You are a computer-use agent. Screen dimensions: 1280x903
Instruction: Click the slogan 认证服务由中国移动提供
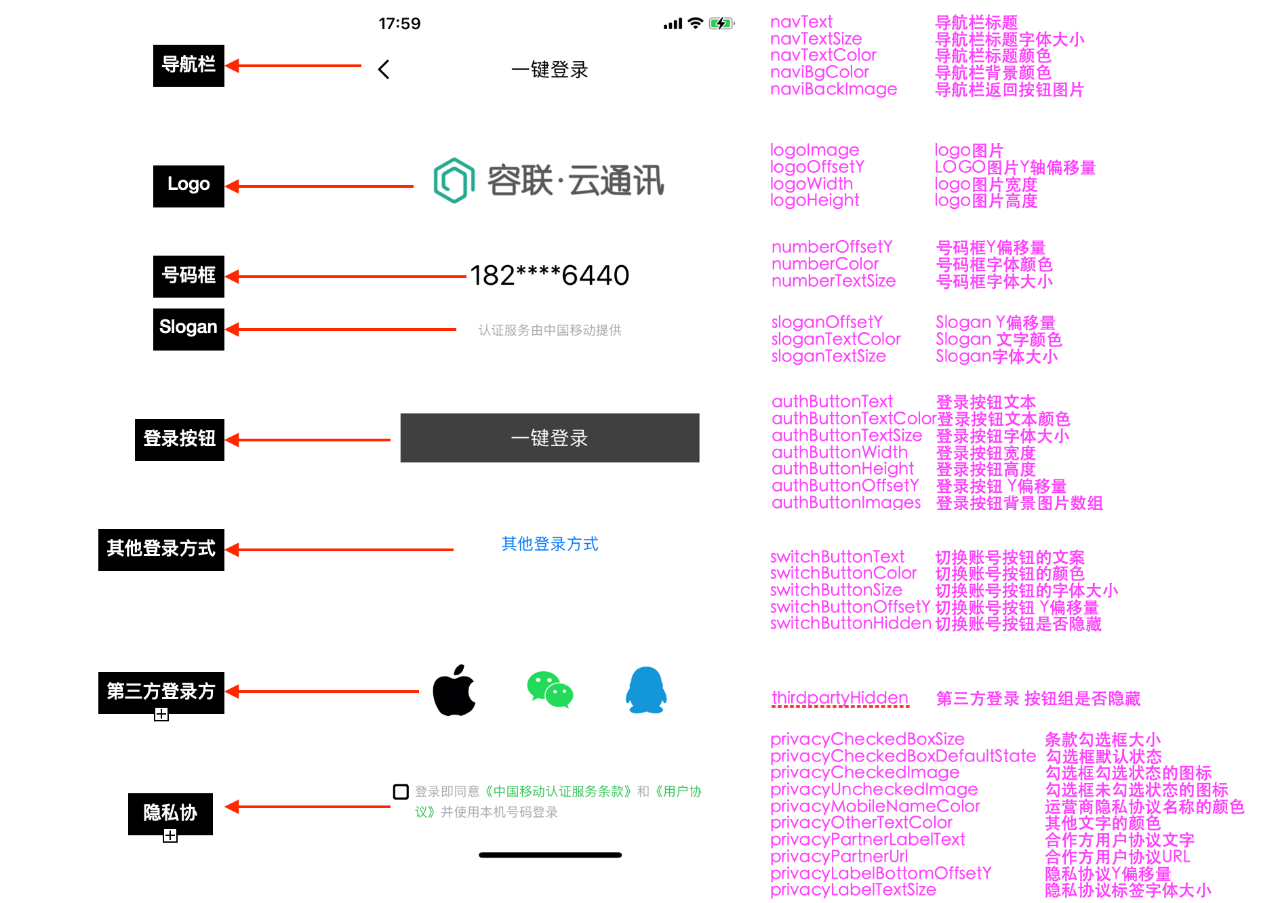click(x=550, y=330)
